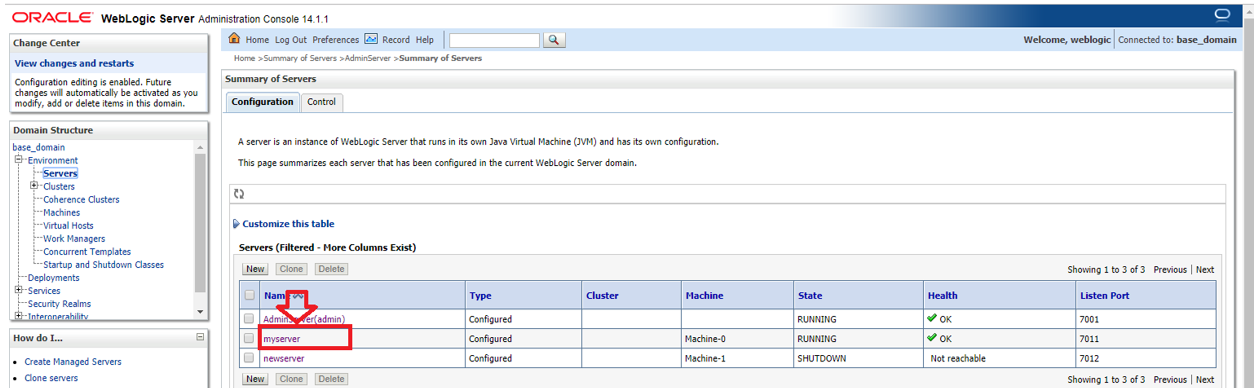
Task: Open the myserver link
Action: tap(281, 339)
